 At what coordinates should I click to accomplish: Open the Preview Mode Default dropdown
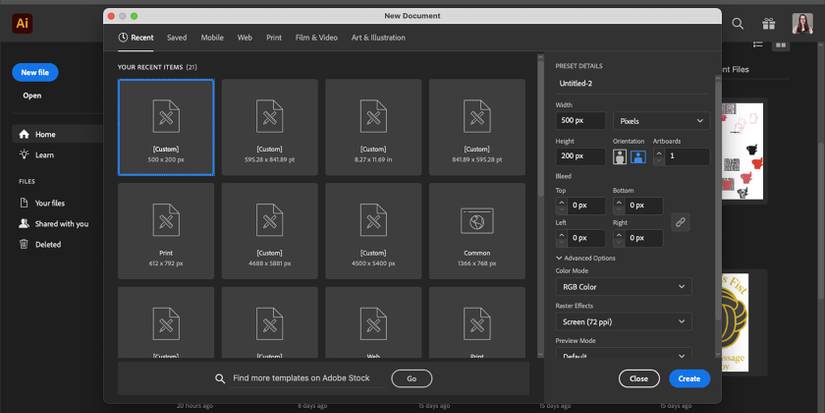624,355
